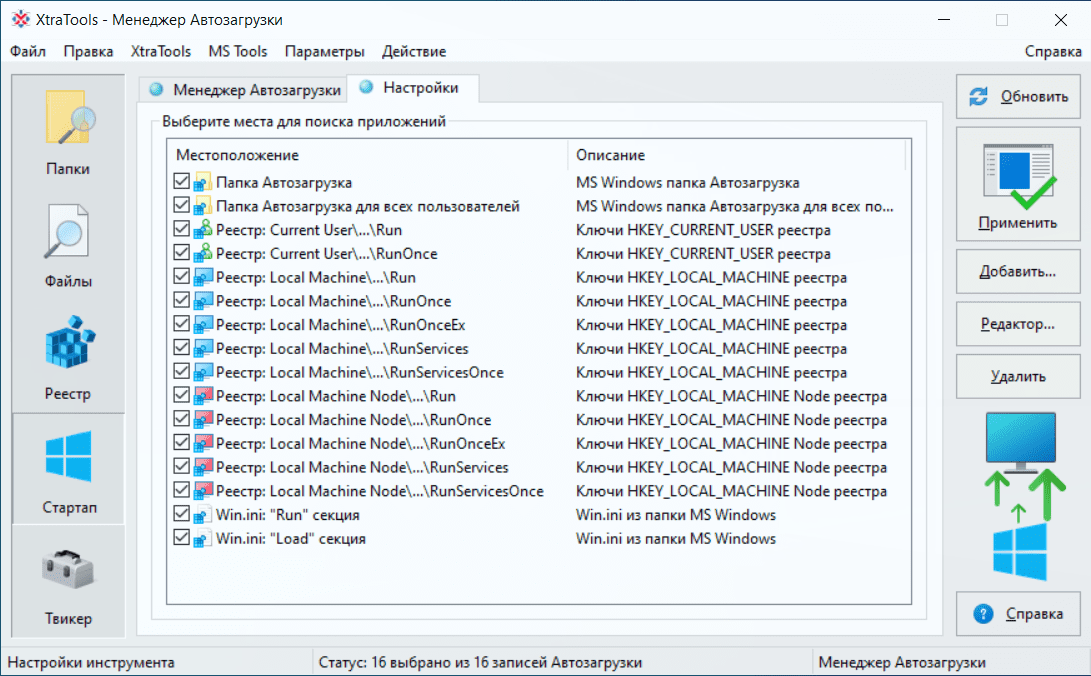Click the Local Machine\...\RunOnce computer icon
The width and height of the screenshot is (1091, 676).
point(202,301)
